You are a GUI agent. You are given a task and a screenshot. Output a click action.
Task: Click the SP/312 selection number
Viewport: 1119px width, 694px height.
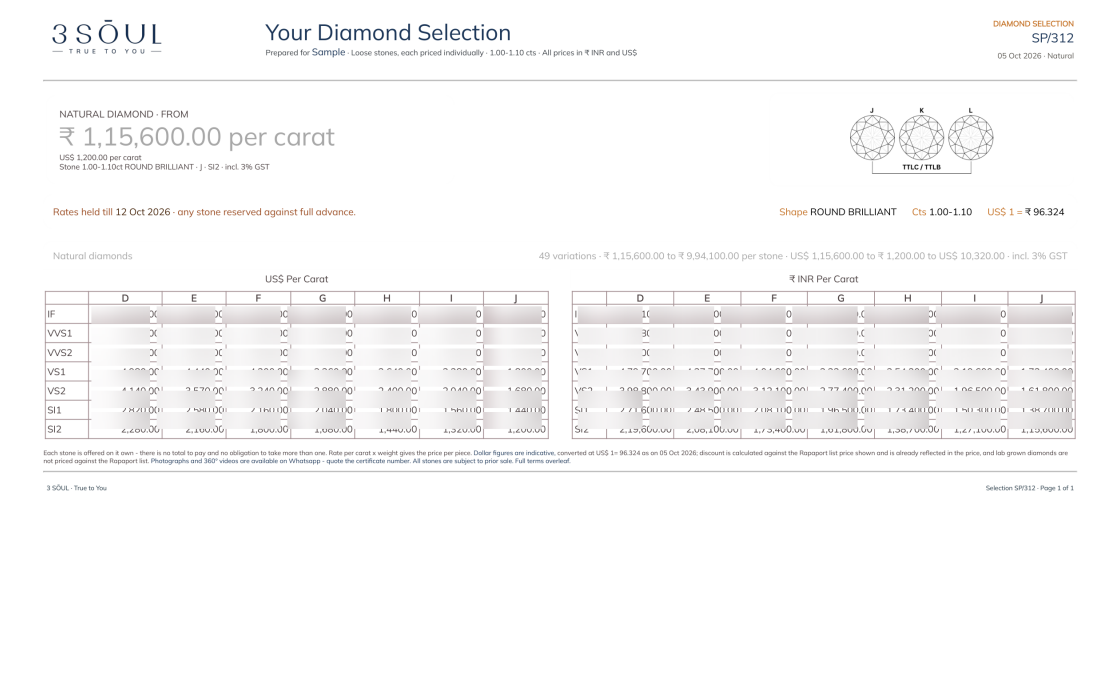point(1052,38)
